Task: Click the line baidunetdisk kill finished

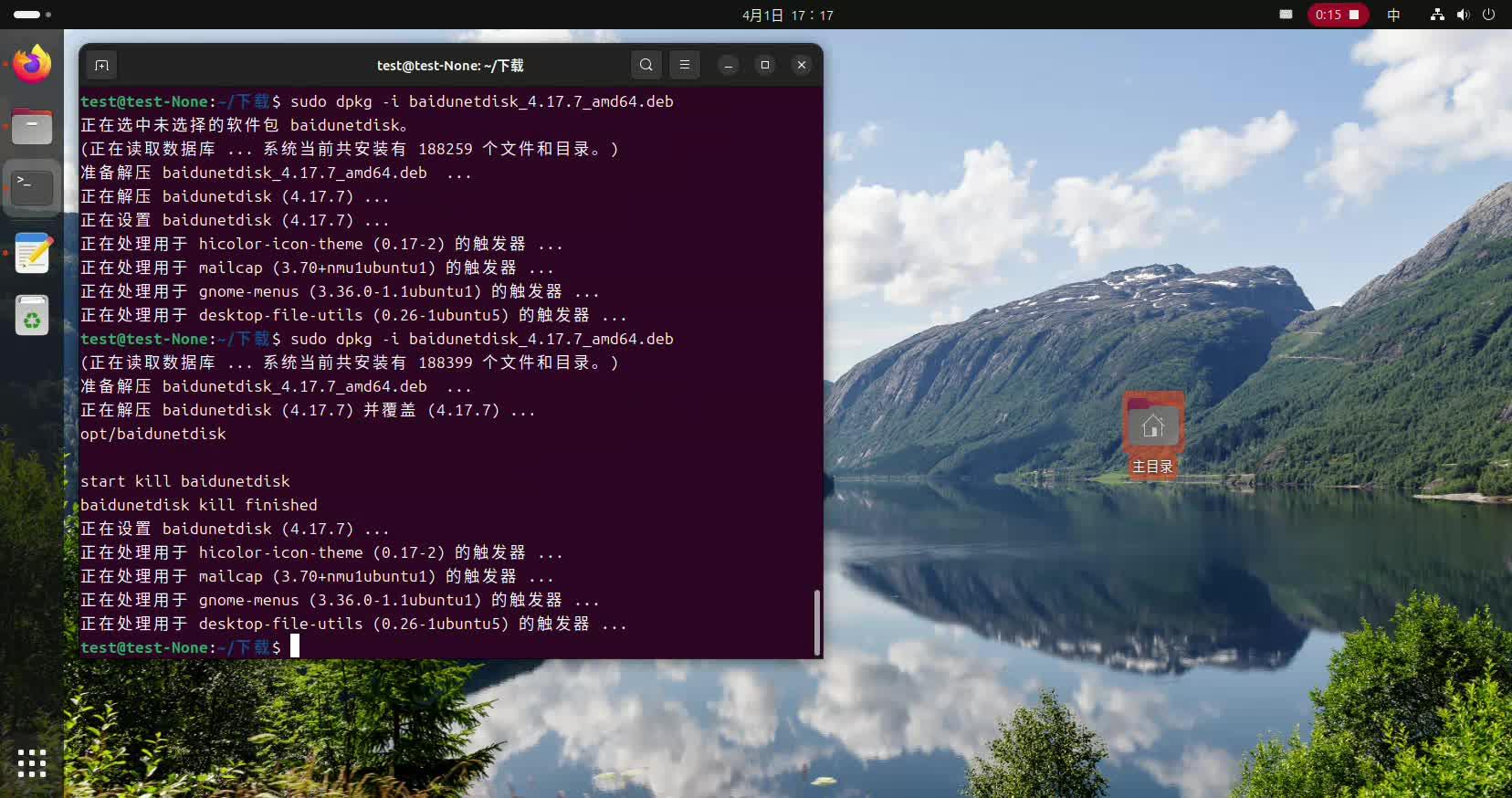Action: click(x=199, y=505)
